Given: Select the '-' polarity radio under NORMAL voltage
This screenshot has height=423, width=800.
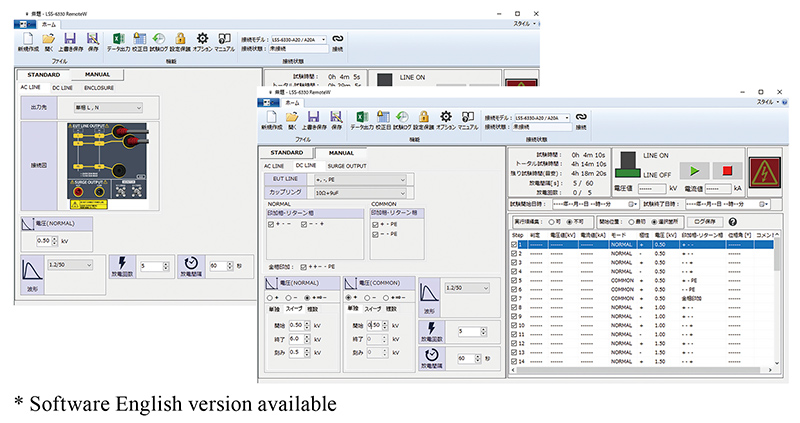Looking at the screenshot, I should (288, 297).
